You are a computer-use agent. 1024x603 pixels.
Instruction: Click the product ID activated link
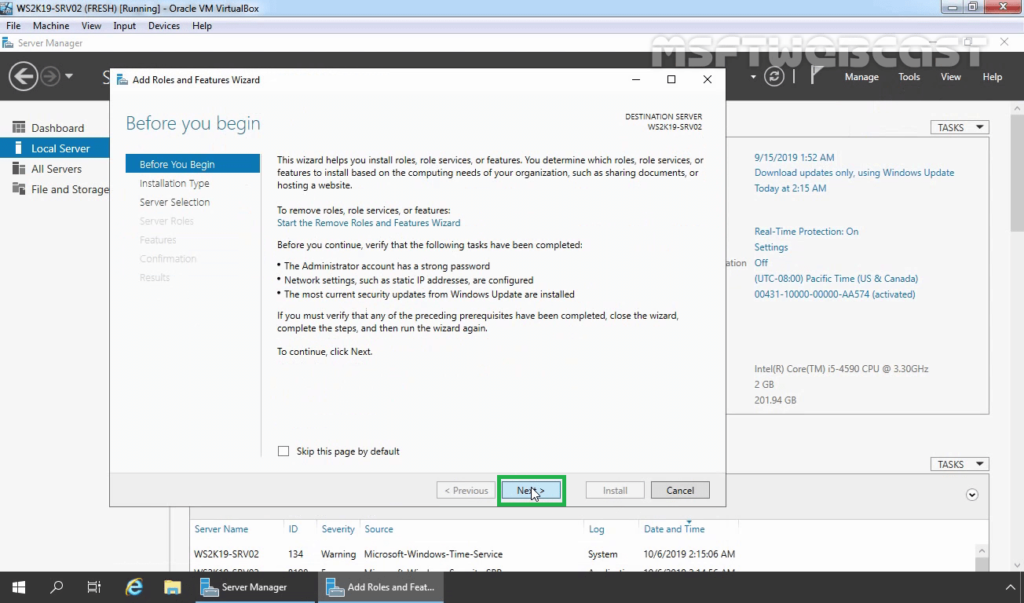click(x=835, y=294)
